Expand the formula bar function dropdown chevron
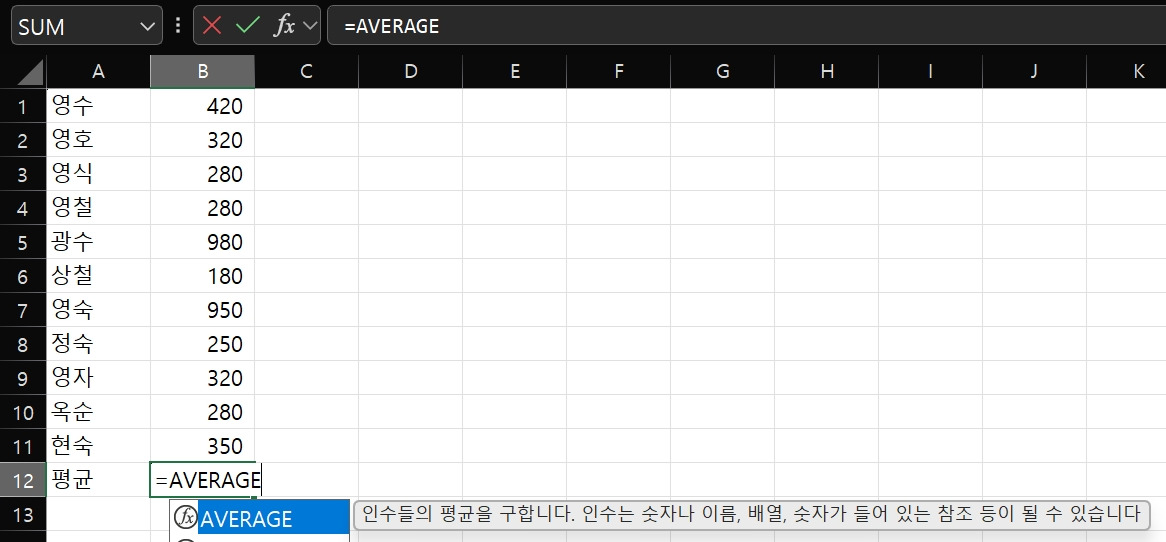The width and height of the screenshot is (1166, 542). coord(309,26)
